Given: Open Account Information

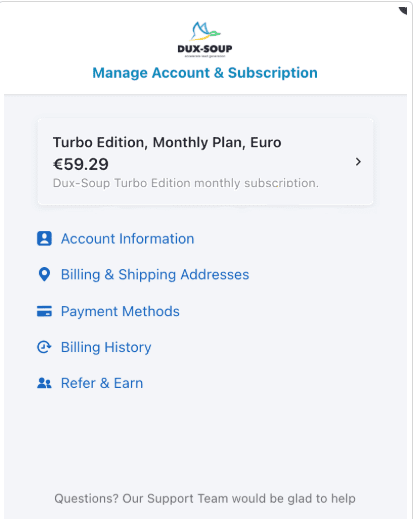Looking at the screenshot, I should point(127,239).
